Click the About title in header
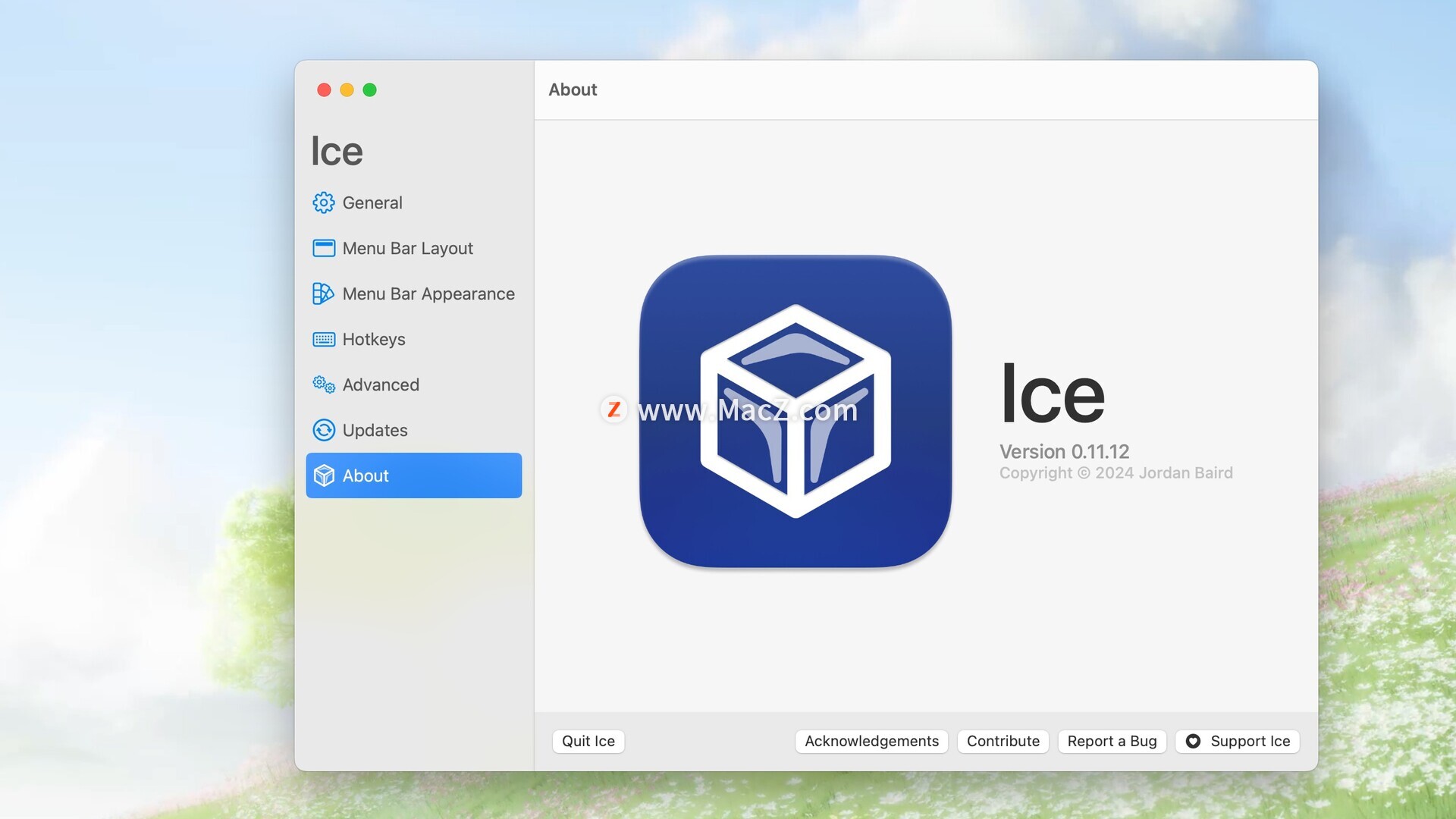This screenshot has width=1456, height=819. [x=573, y=89]
